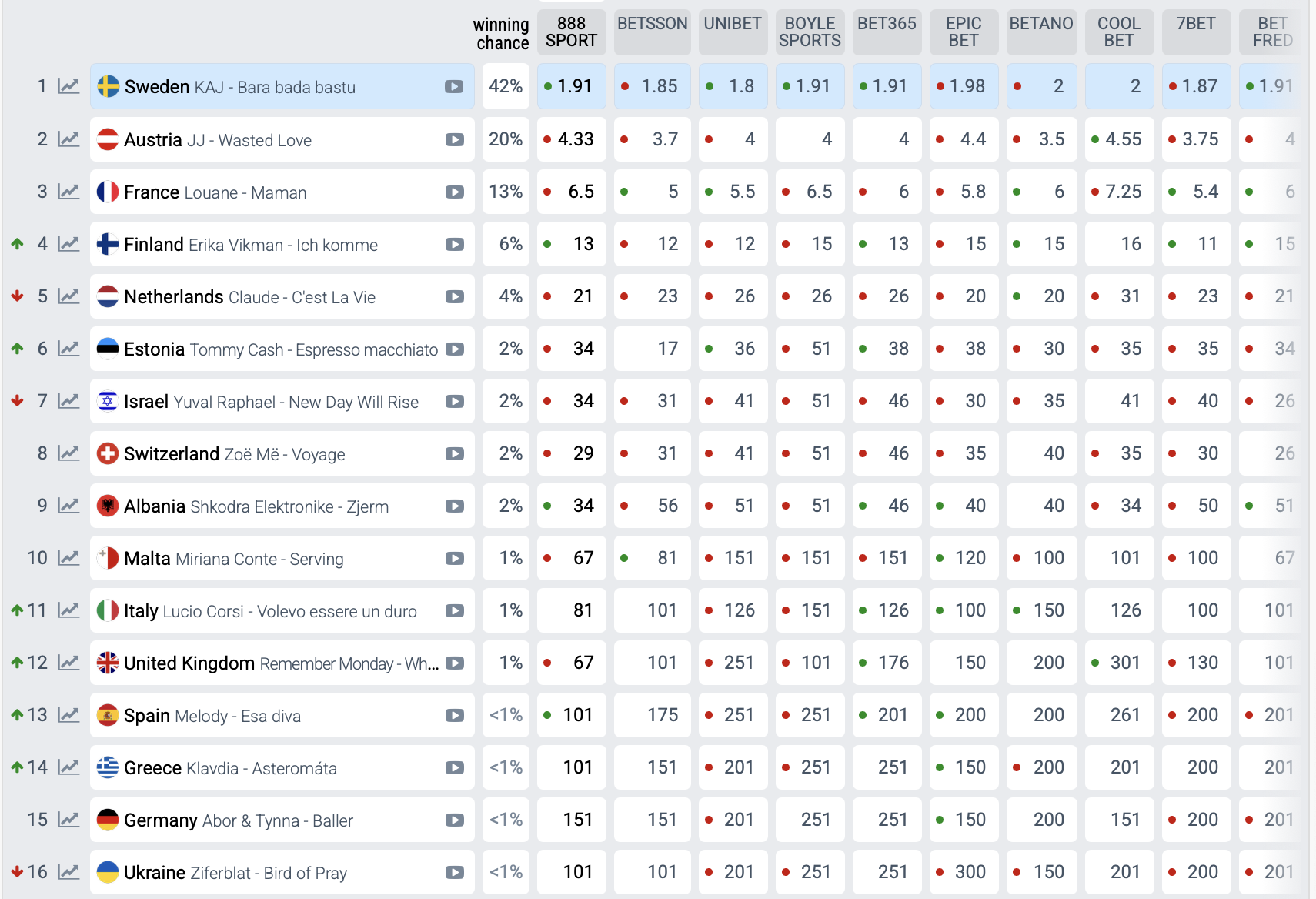Select Austria's 4.55 odds at Cool Bet

point(1119,139)
